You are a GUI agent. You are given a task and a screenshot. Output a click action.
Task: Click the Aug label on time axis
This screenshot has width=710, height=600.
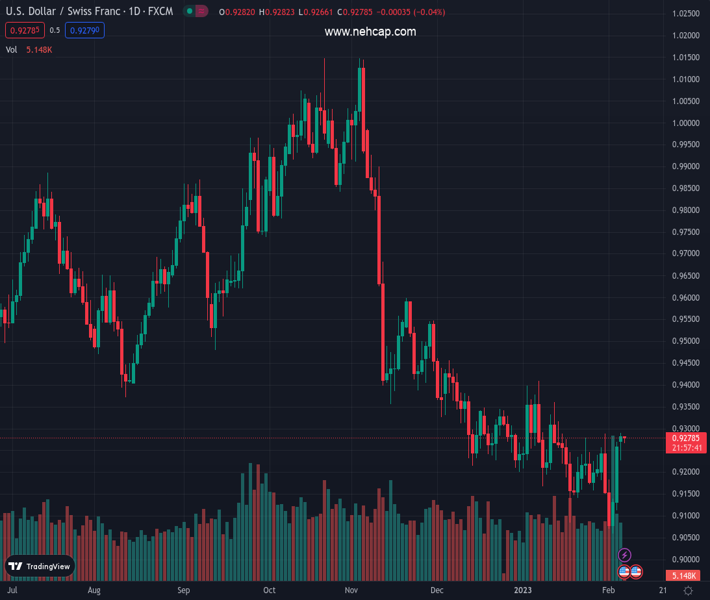pos(94,591)
